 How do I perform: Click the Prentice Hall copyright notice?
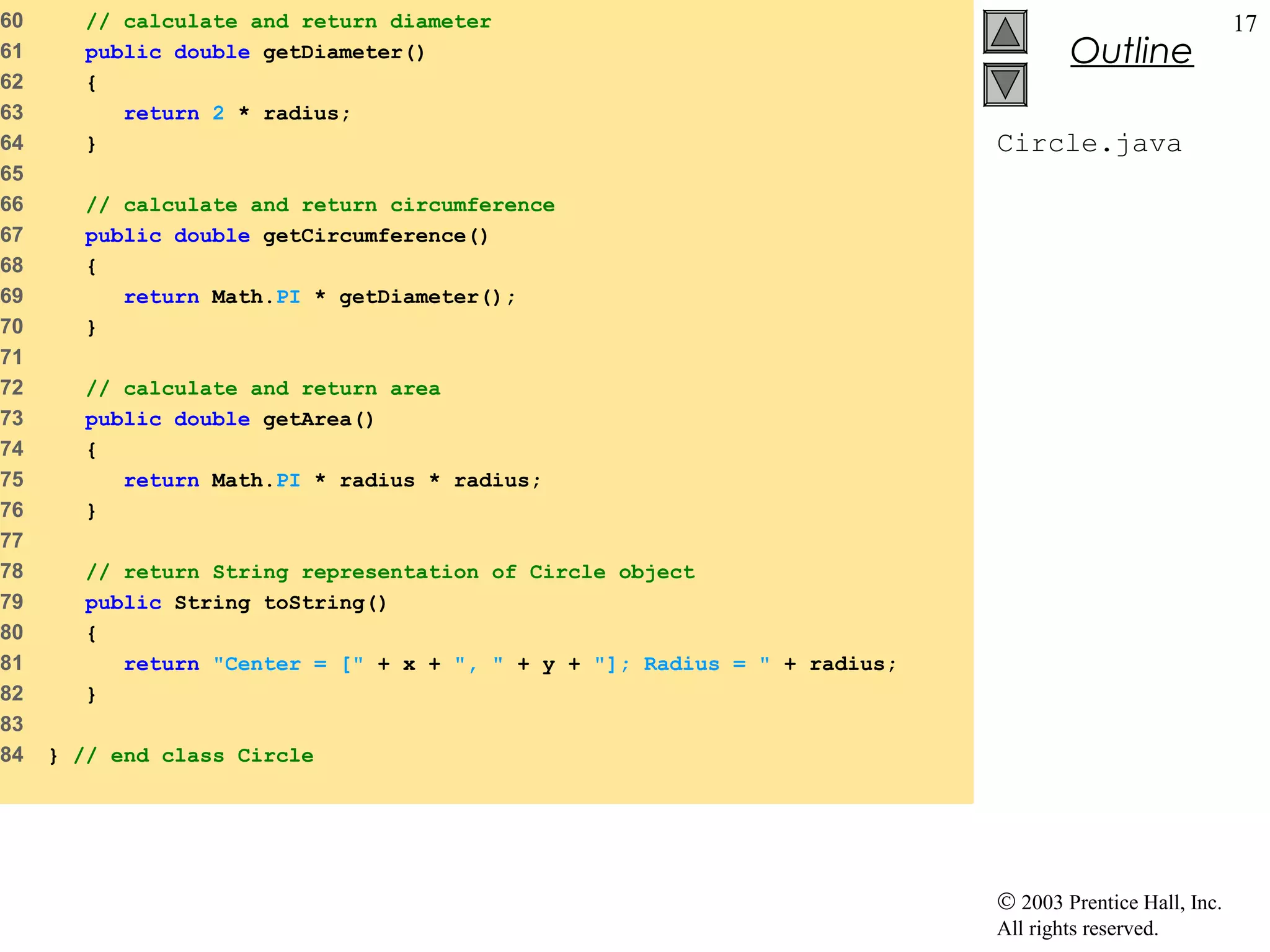(1109, 902)
